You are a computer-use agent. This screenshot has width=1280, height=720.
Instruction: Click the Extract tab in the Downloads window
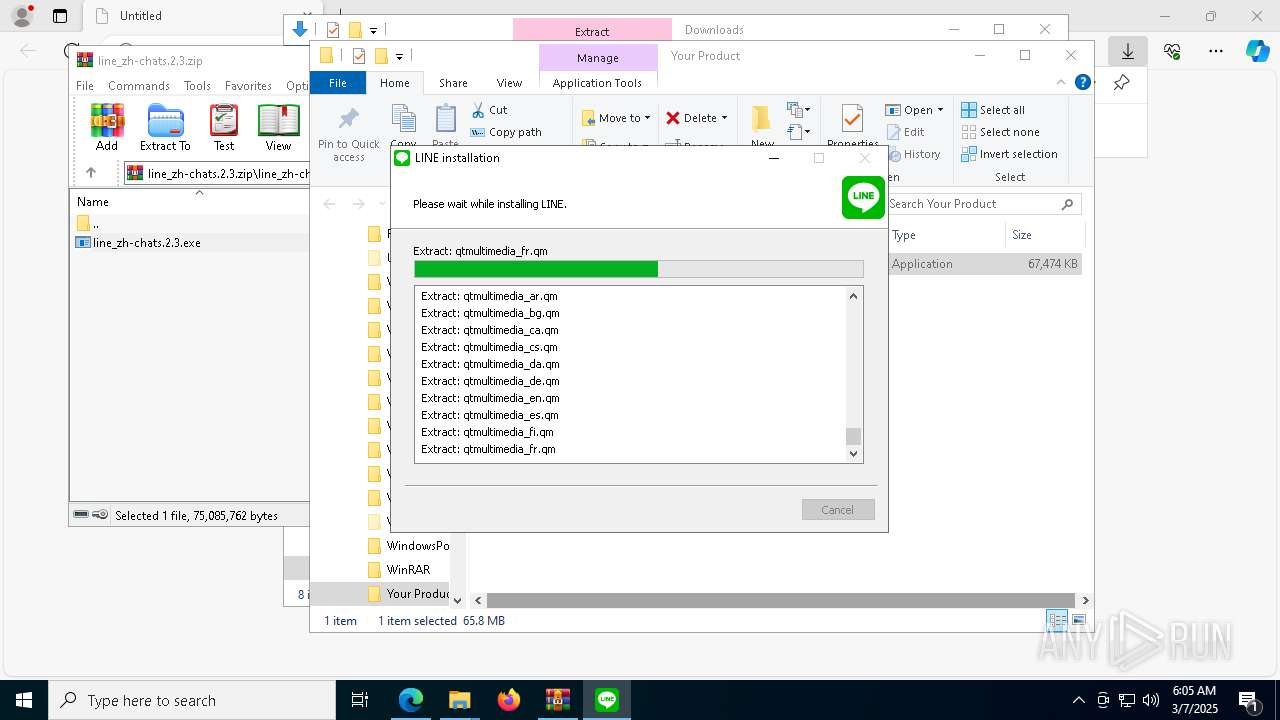[x=592, y=31]
